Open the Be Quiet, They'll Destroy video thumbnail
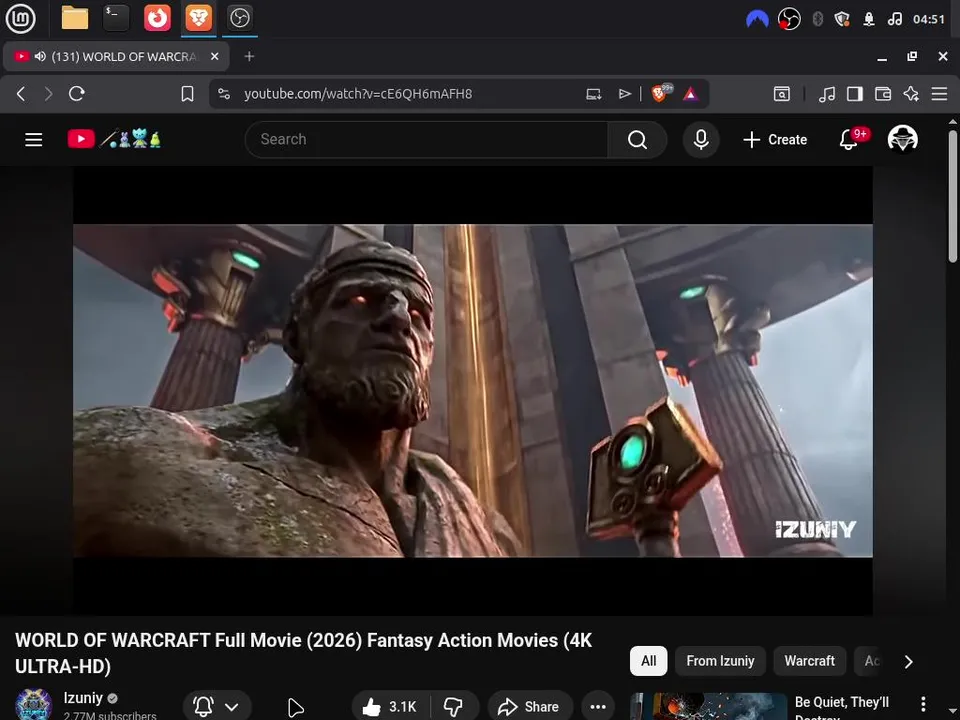Image resolution: width=960 pixels, height=720 pixels. [x=708, y=707]
